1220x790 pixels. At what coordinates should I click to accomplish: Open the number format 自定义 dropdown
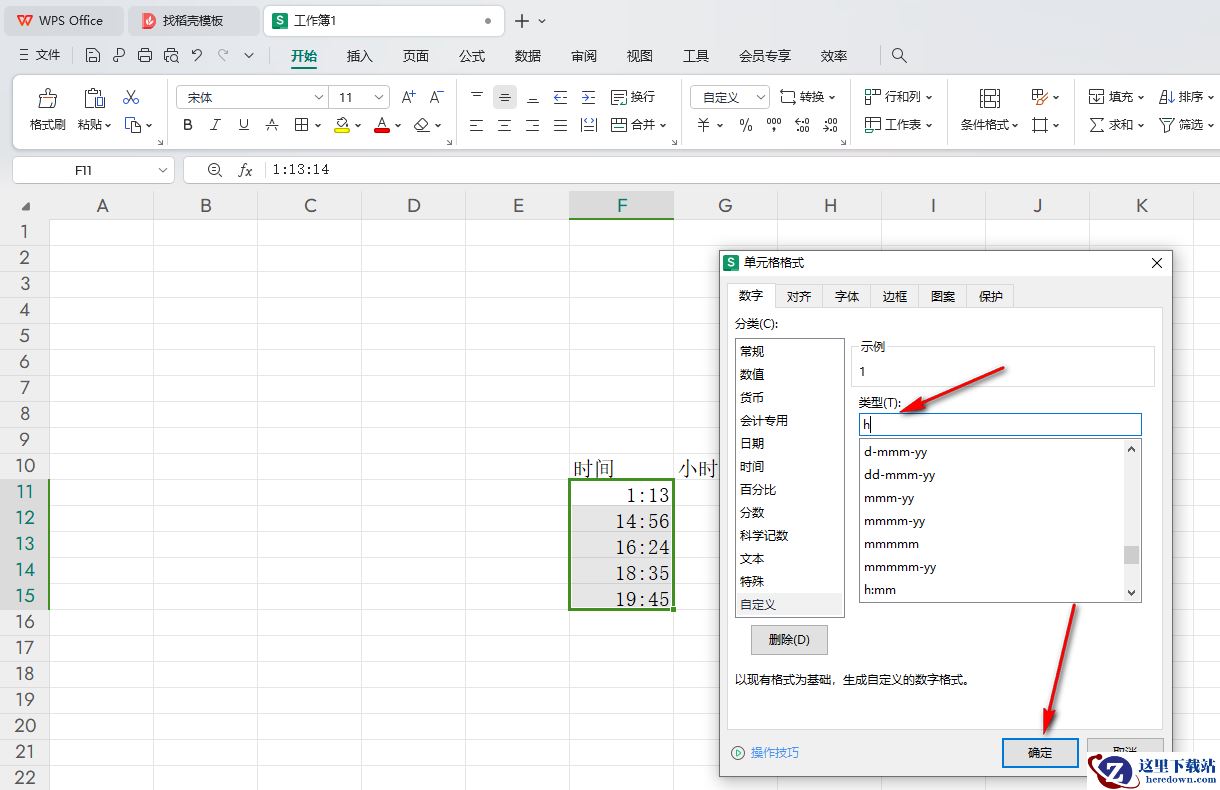(x=760, y=97)
